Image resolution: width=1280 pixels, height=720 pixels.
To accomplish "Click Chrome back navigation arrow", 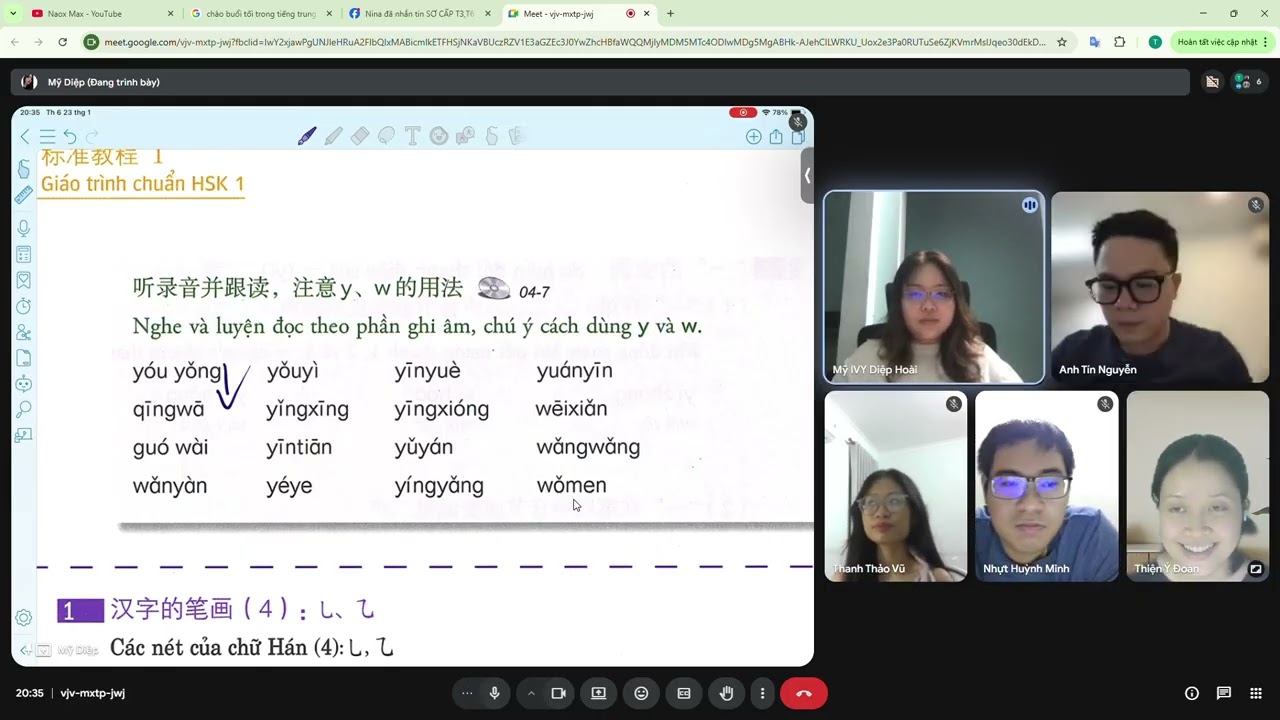I will pos(14,42).
